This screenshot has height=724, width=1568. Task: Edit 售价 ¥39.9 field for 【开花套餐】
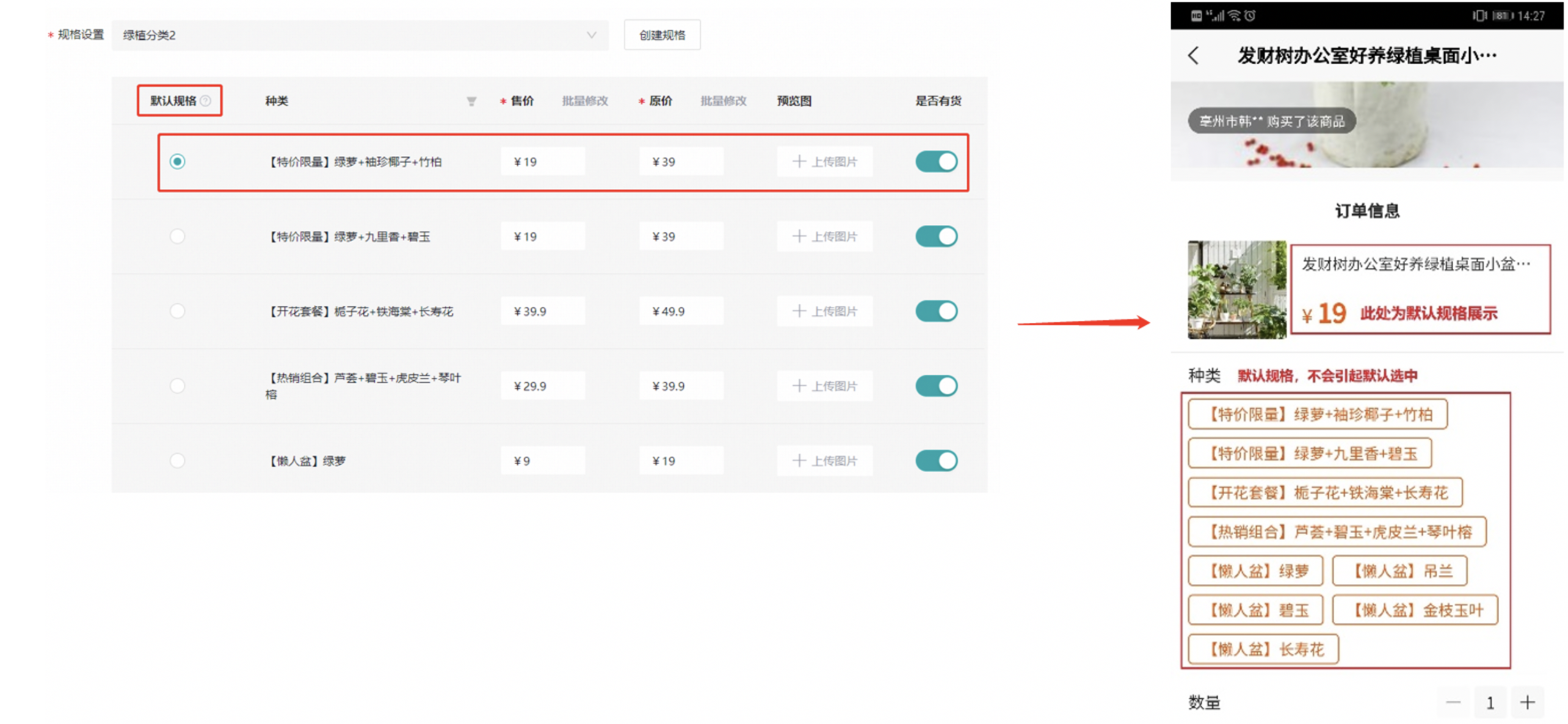click(x=542, y=311)
